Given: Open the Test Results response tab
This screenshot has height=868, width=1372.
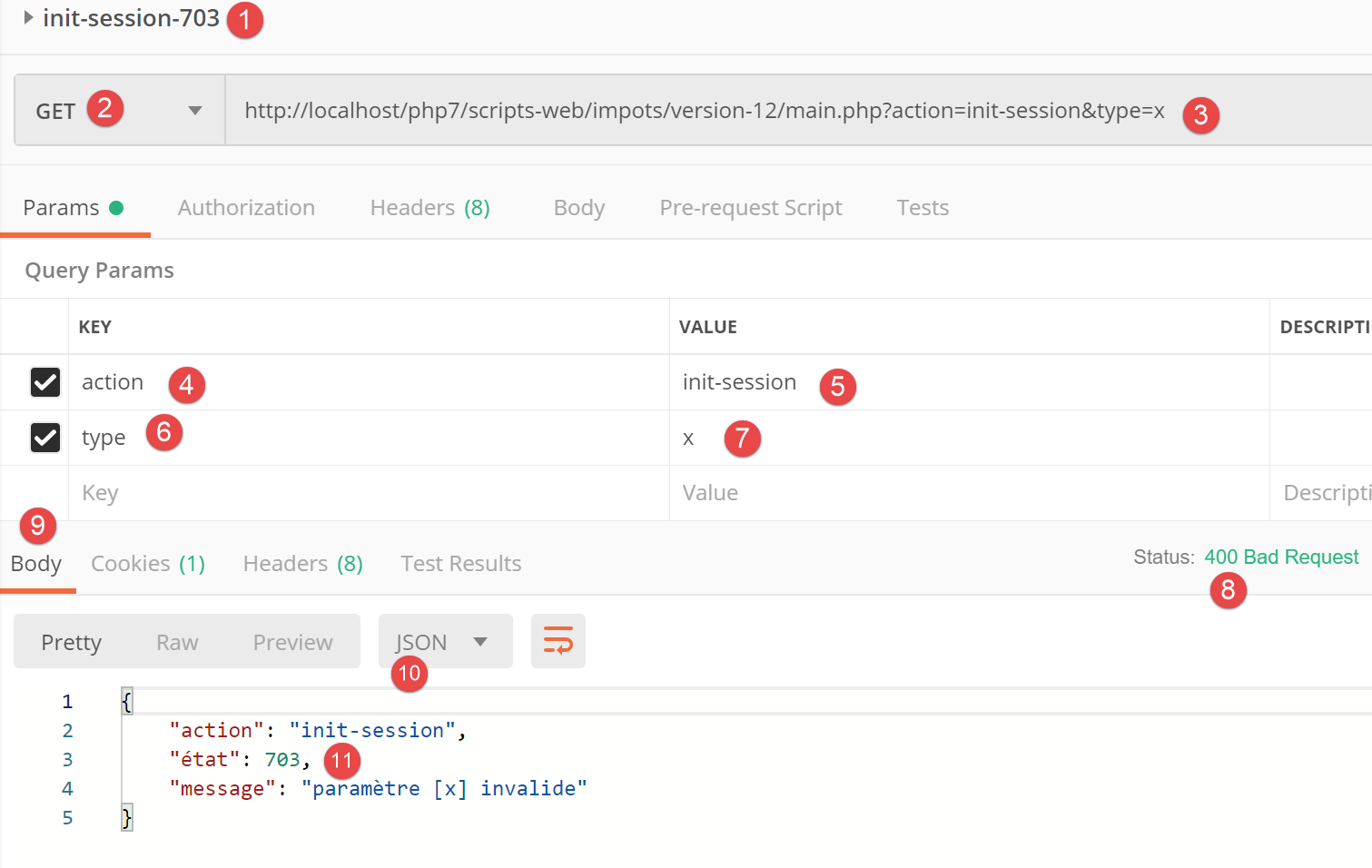Looking at the screenshot, I should pyautogui.click(x=460, y=564).
